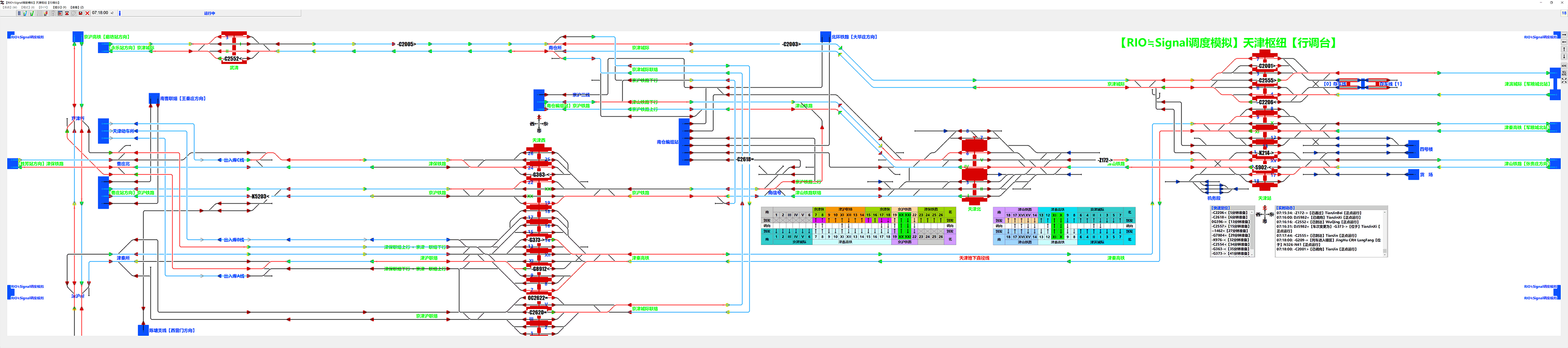Click train label -K5203< on the track
The height and width of the screenshot is (348, 1568).
(260, 197)
